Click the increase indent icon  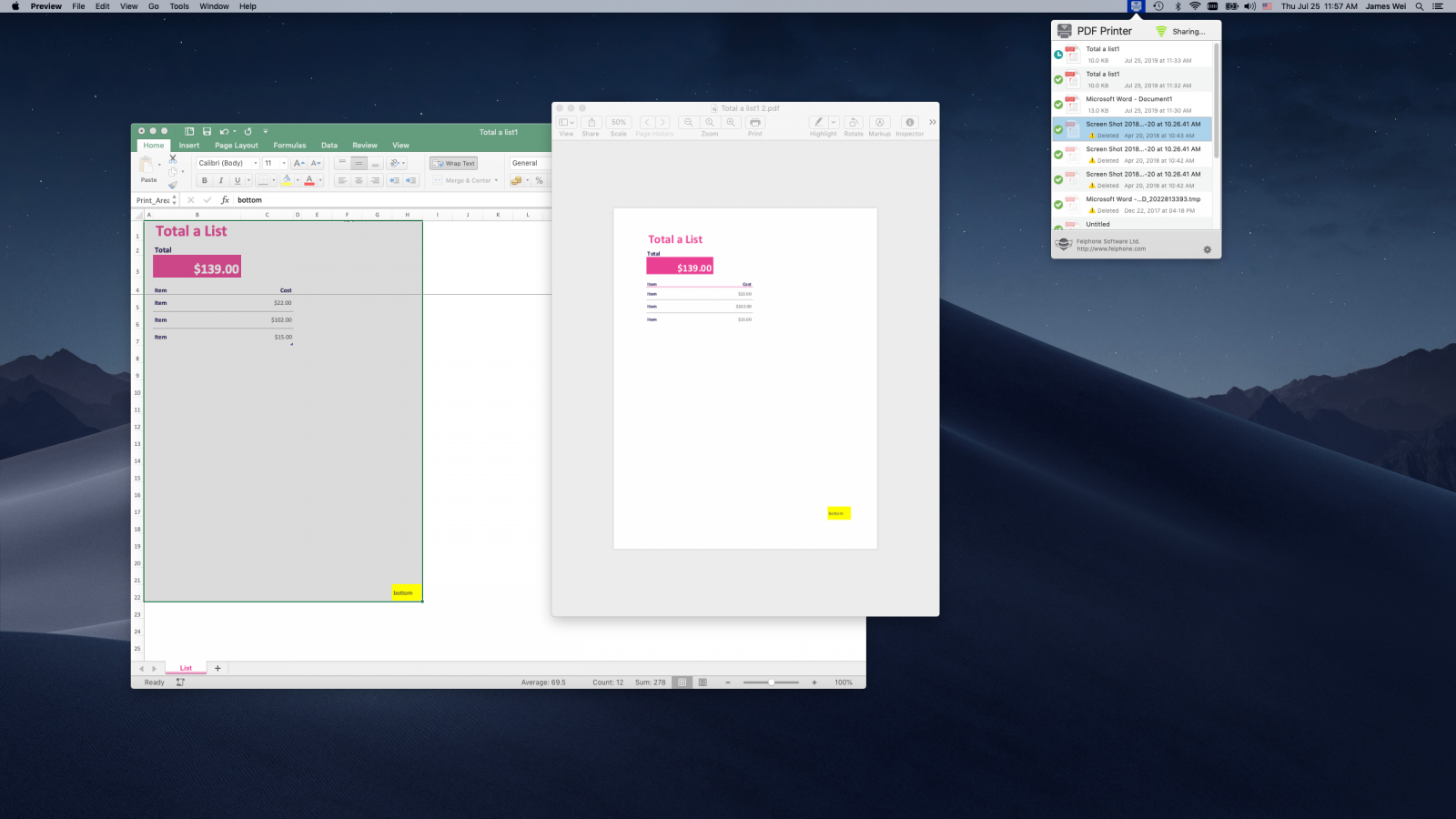pyautogui.click(x=410, y=180)
